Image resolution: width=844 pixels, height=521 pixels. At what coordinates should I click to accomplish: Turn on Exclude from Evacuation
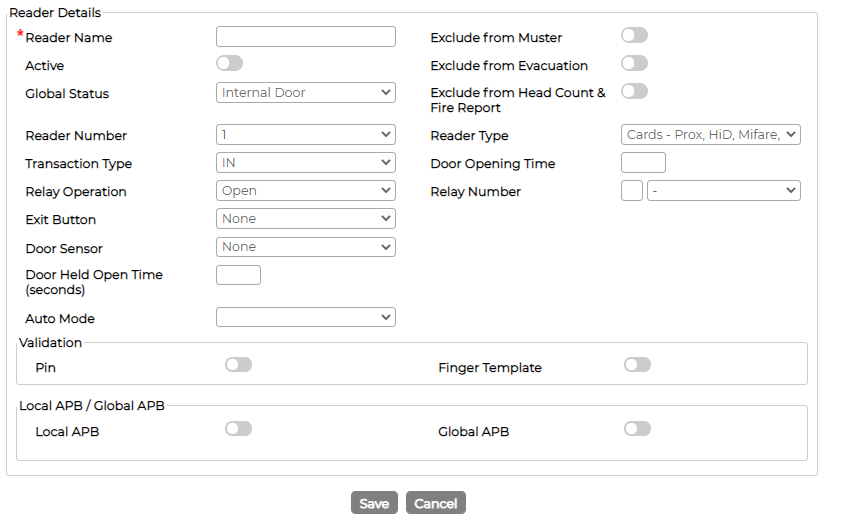pos(635,64)
